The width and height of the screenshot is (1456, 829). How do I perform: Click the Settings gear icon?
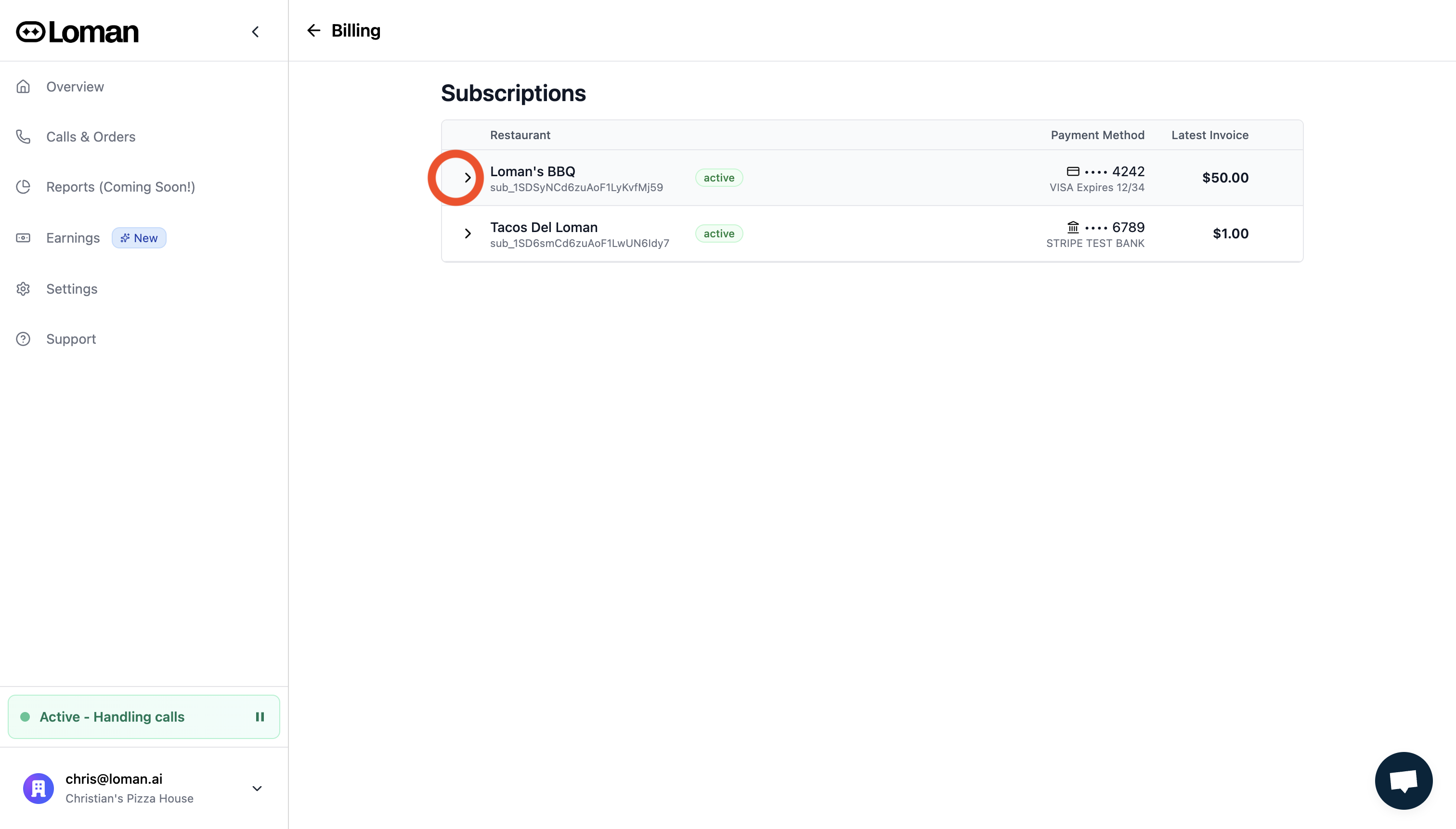[23, 289]
